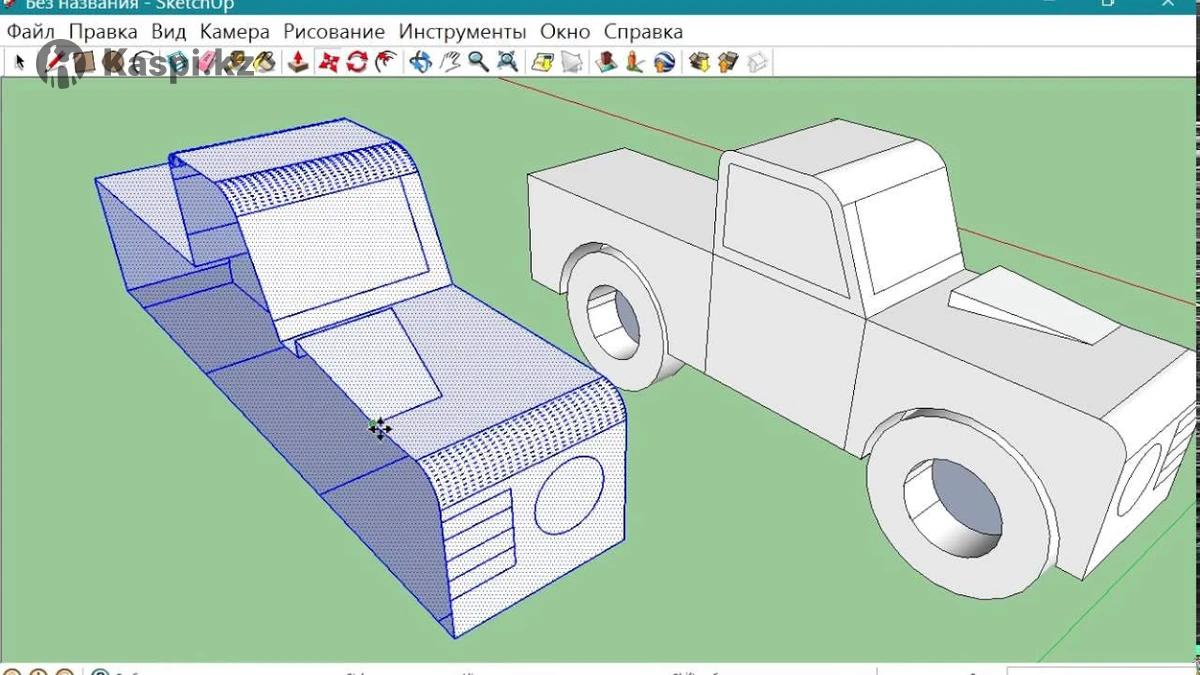
Task: Activate the Push/Pull tool
Action: pyautogui.click(x=298, y=62)
